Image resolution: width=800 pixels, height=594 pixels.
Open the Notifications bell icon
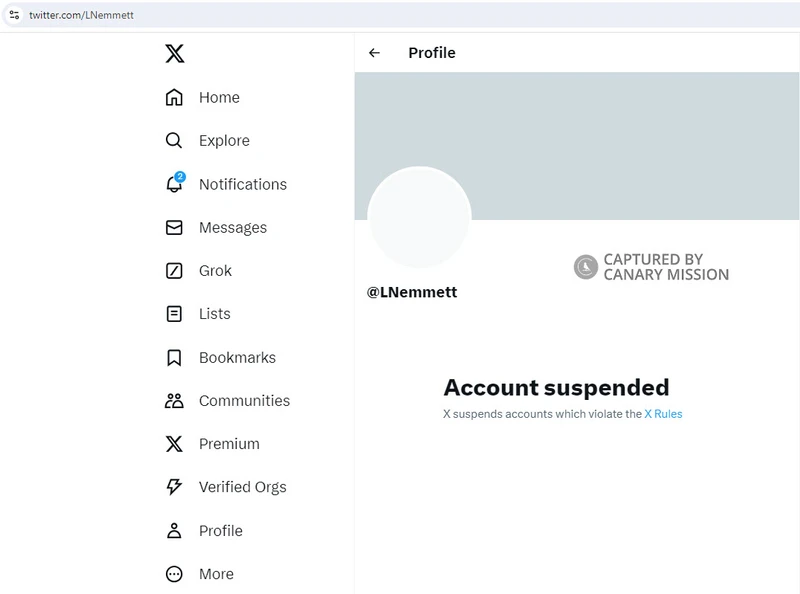pyautogui.click(x=175, y=183)
